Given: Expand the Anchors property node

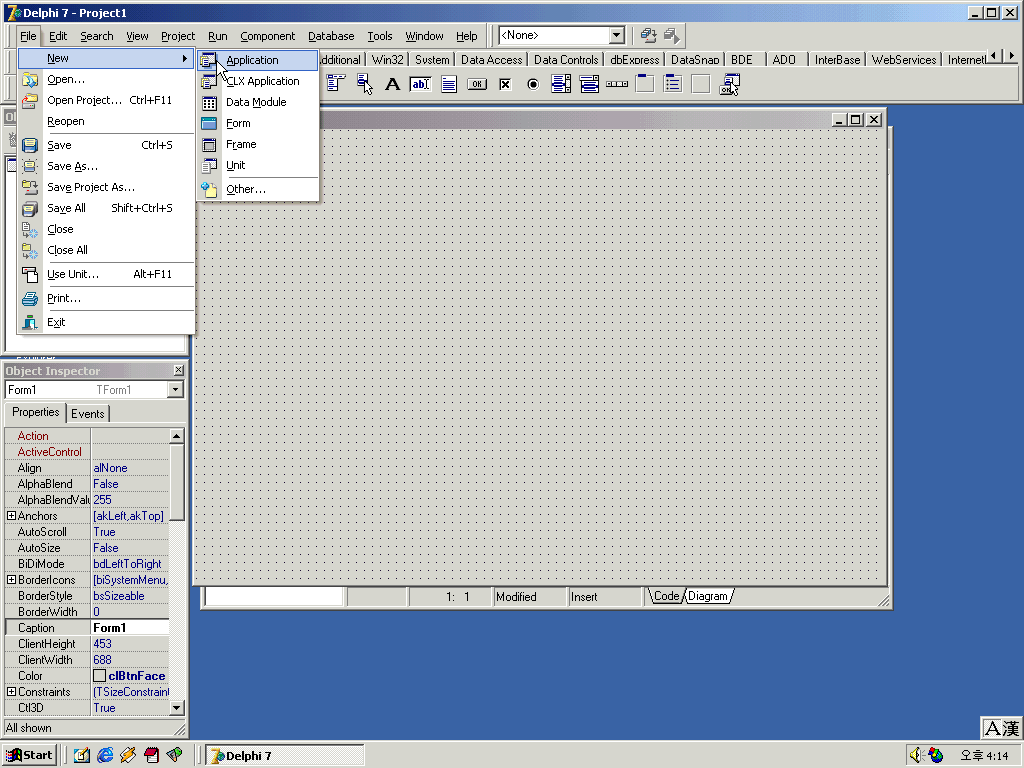Looking at the screenshot, I should coord(11,516).
